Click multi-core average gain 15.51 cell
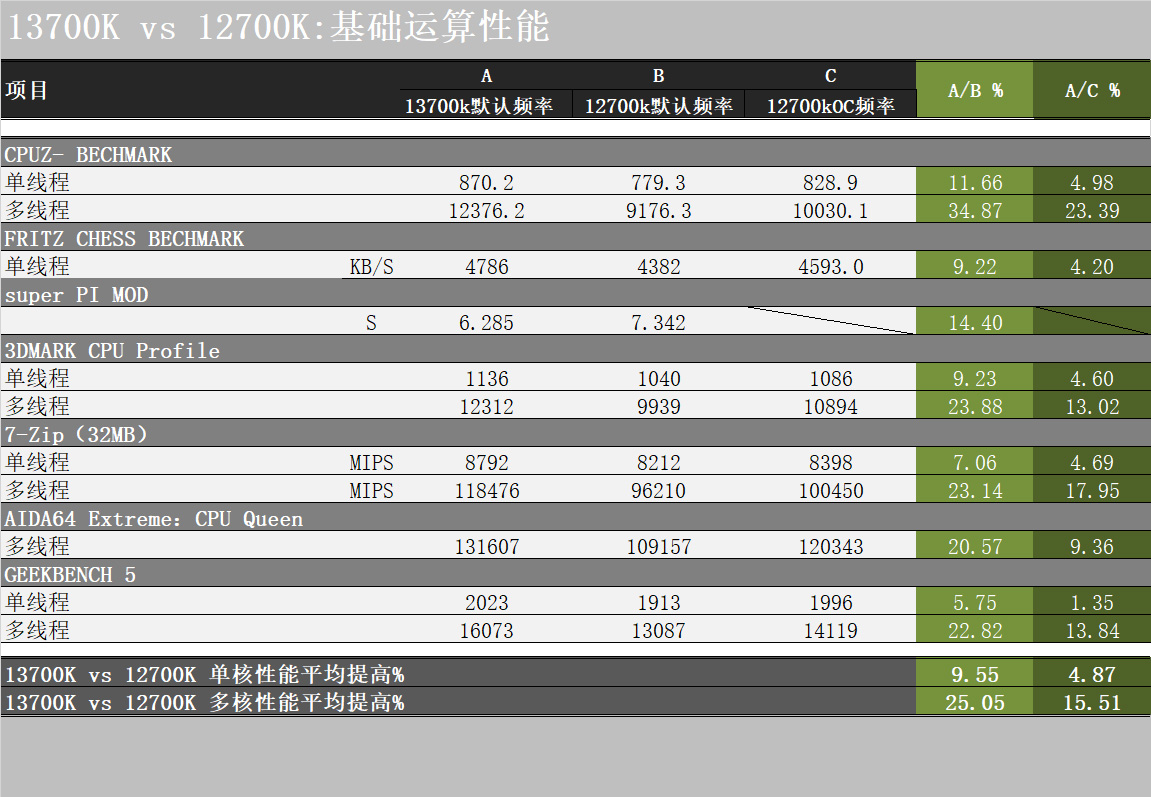 click(x=1092, y=702)
